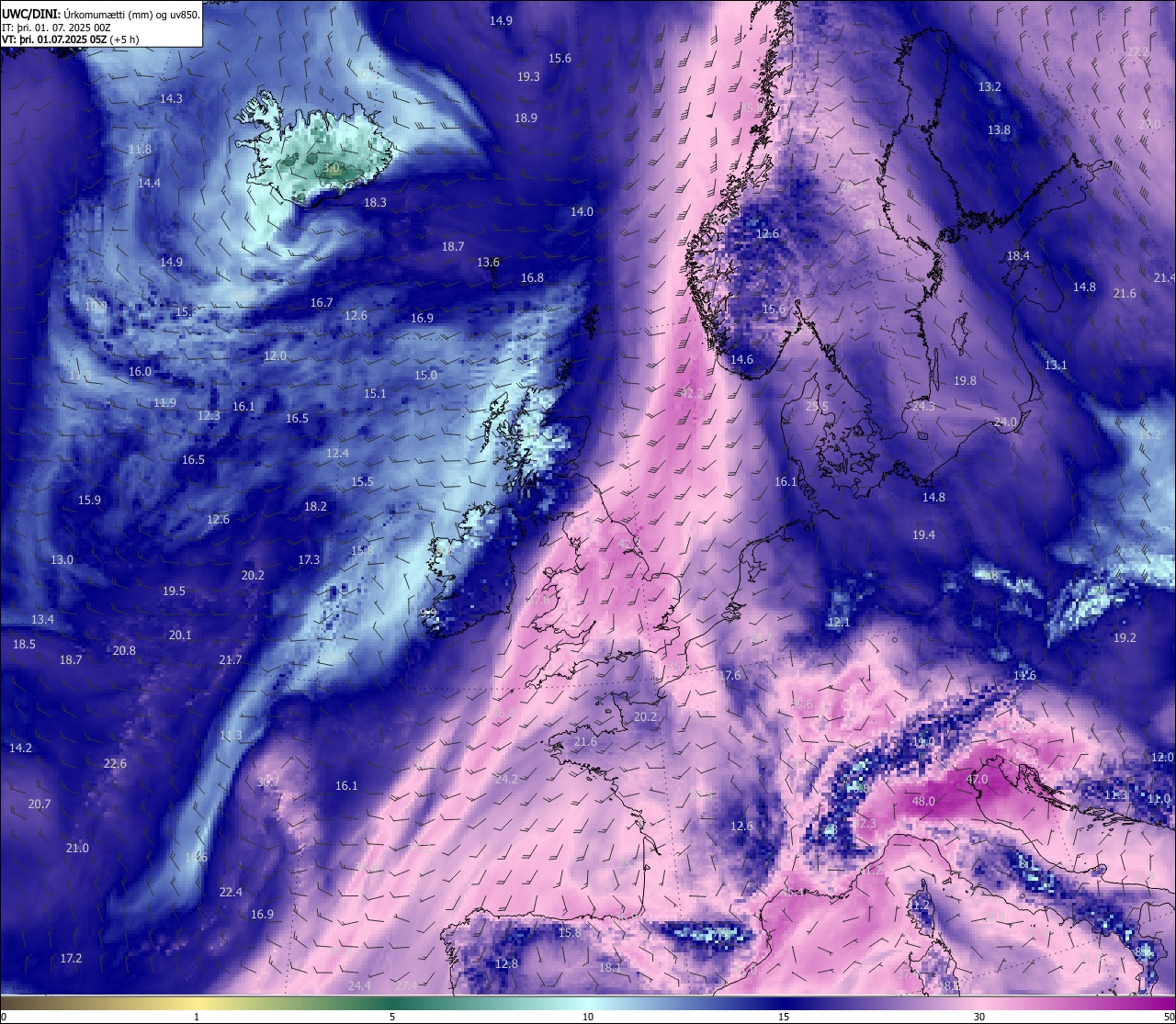The height and width of the screenshot is (1024, 1176).
Task: Click the 18.5 value label
Action: (24, 644)
